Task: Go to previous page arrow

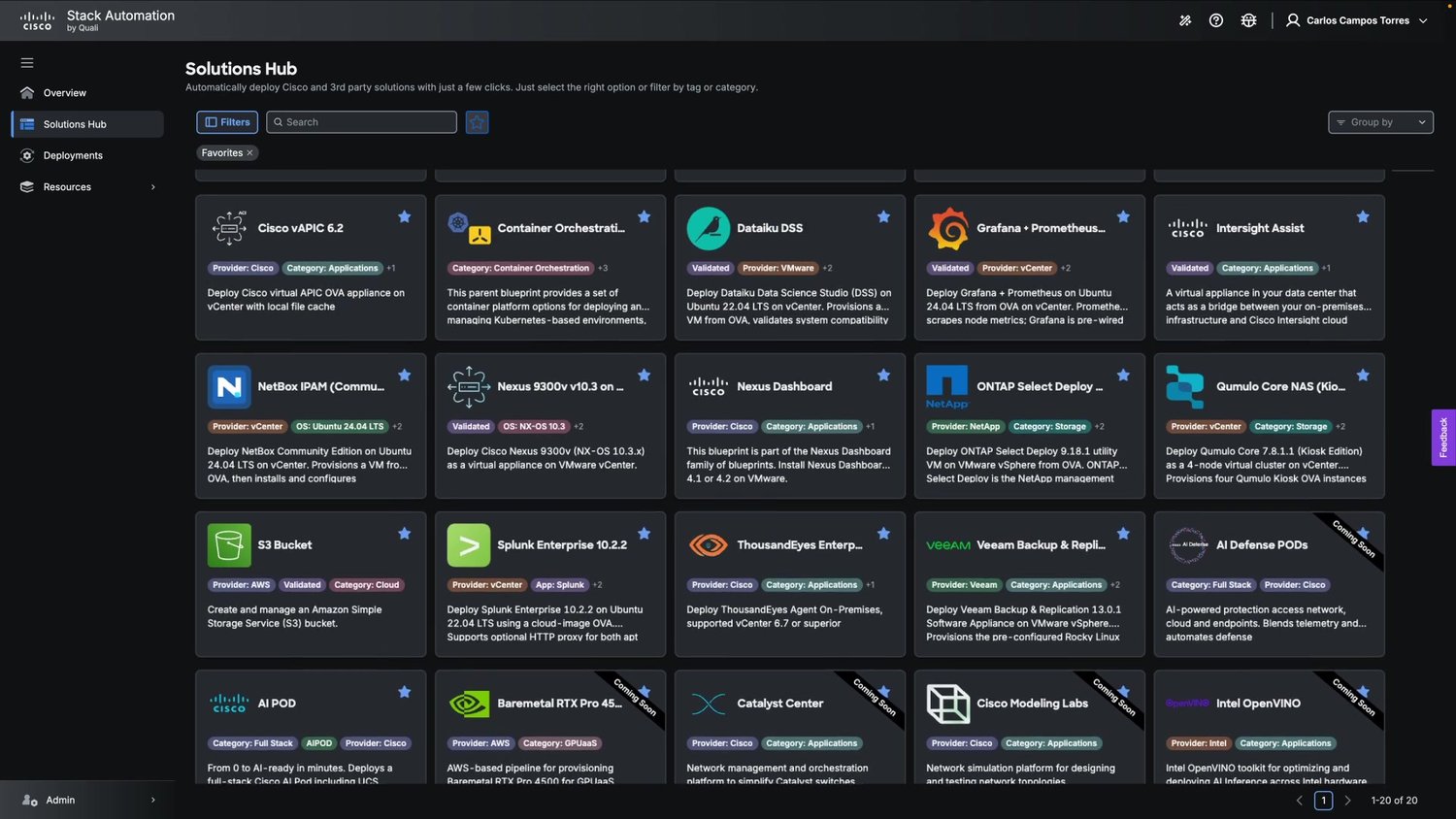Action: (1300, 801)
